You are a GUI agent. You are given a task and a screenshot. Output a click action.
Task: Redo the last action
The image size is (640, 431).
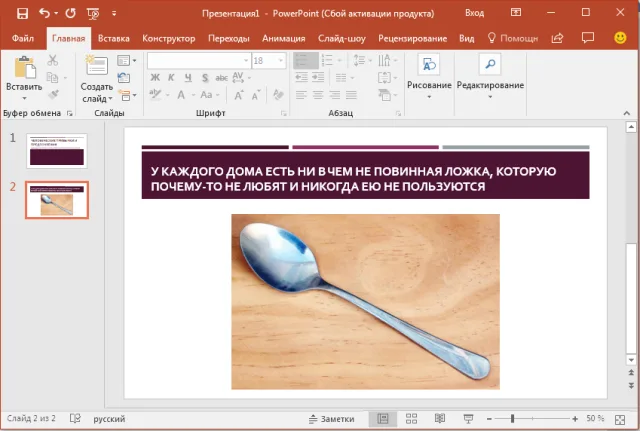[x=71, y=13]
